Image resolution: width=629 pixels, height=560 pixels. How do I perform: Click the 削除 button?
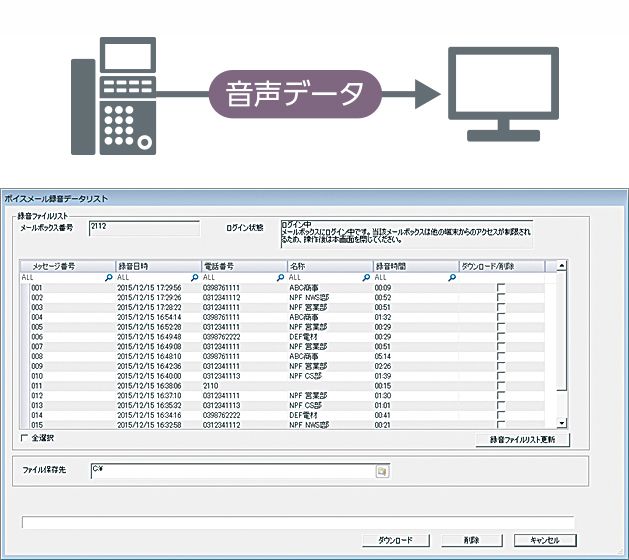point(471,540)
